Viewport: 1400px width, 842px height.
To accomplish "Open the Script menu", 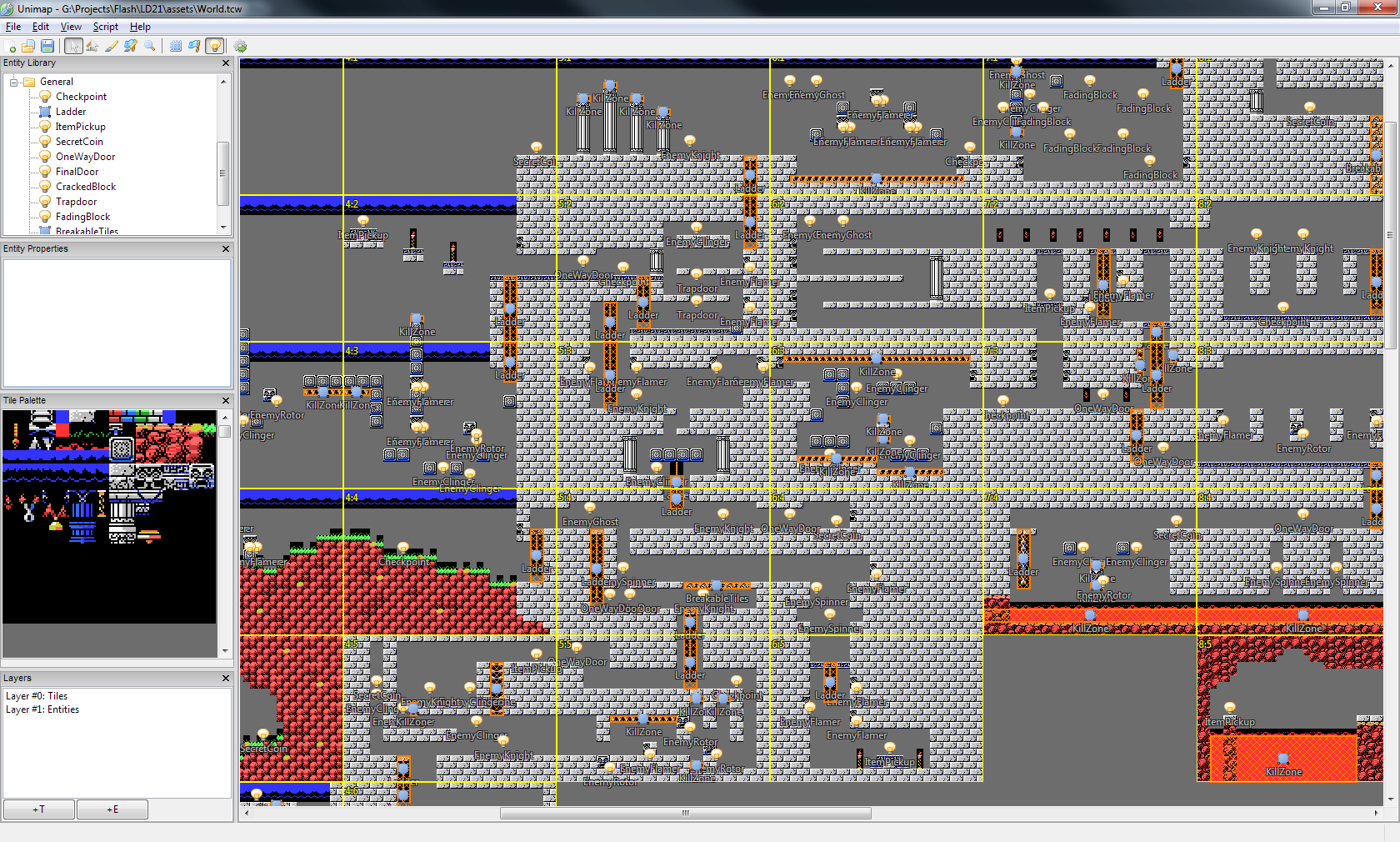I will click(x=105, y=27).
